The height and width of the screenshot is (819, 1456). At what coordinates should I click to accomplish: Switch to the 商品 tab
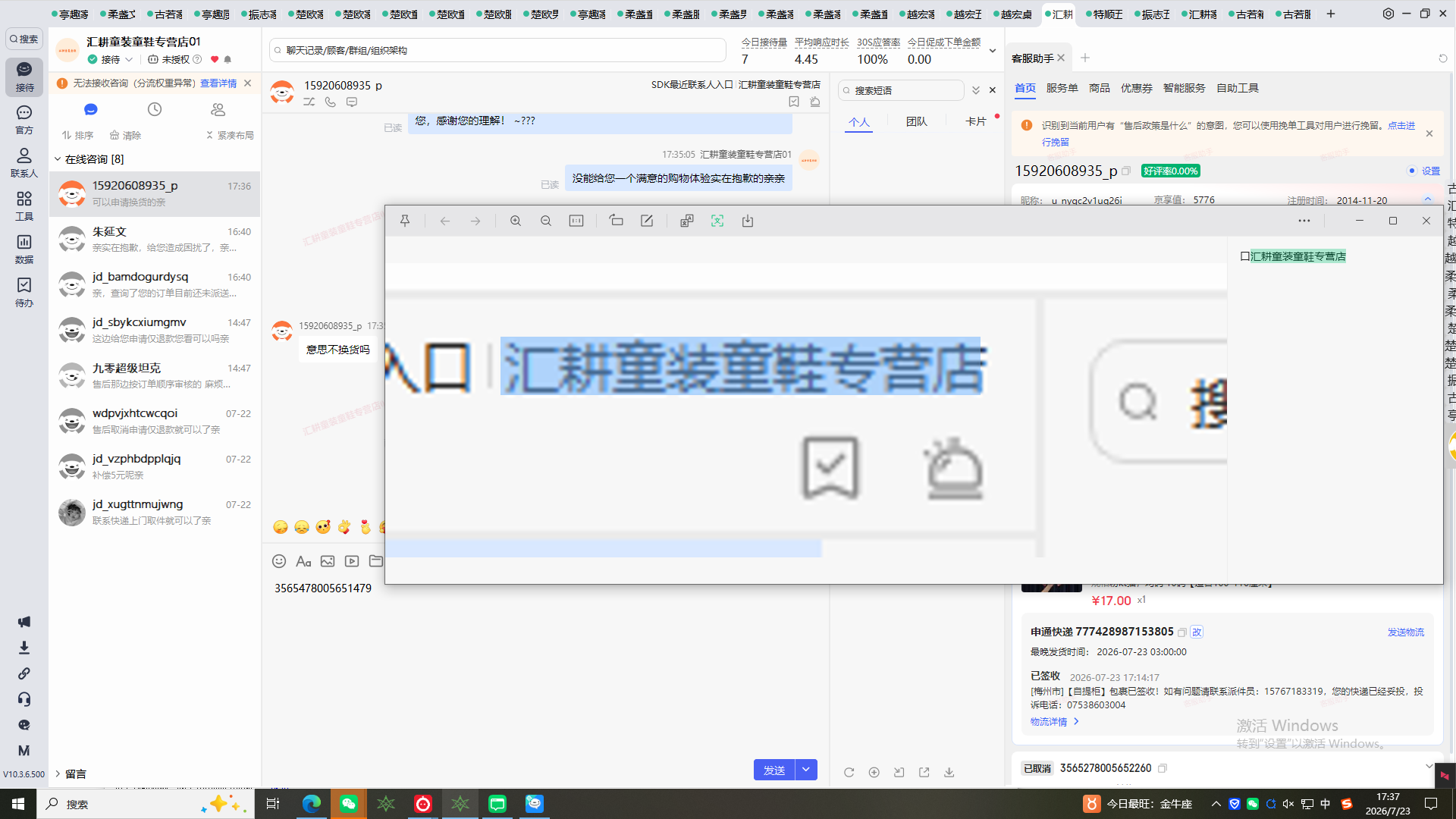tap(1100, 88)
